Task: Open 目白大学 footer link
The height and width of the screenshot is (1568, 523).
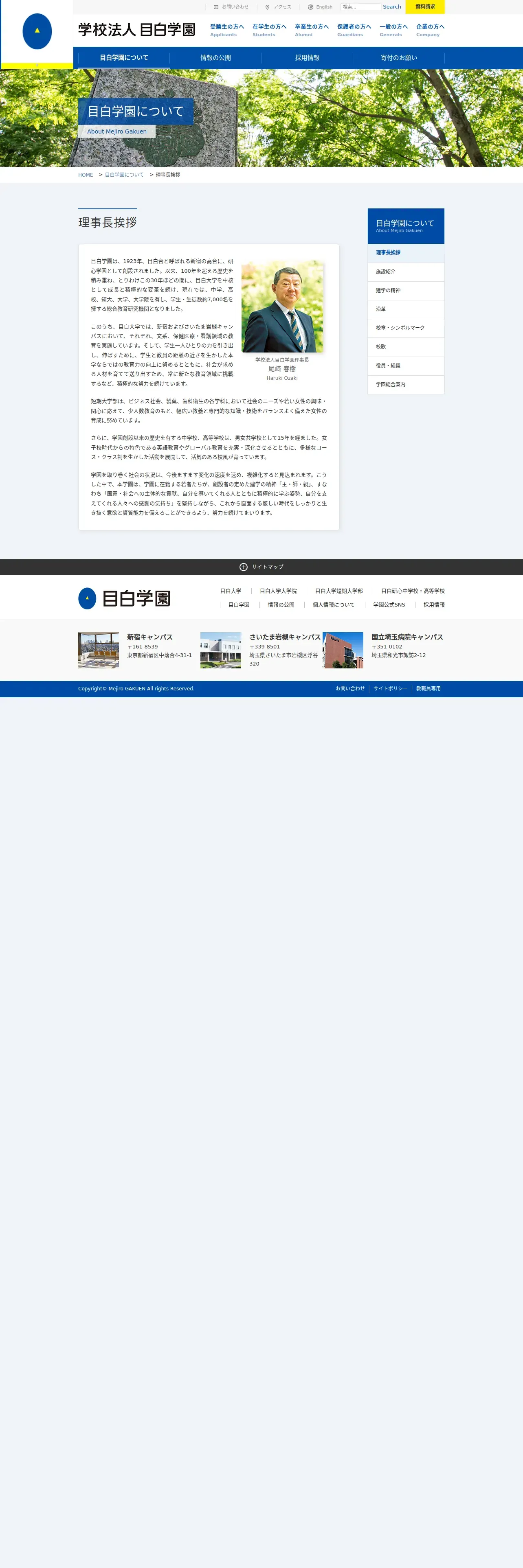Action: click(x=231, y=591)
